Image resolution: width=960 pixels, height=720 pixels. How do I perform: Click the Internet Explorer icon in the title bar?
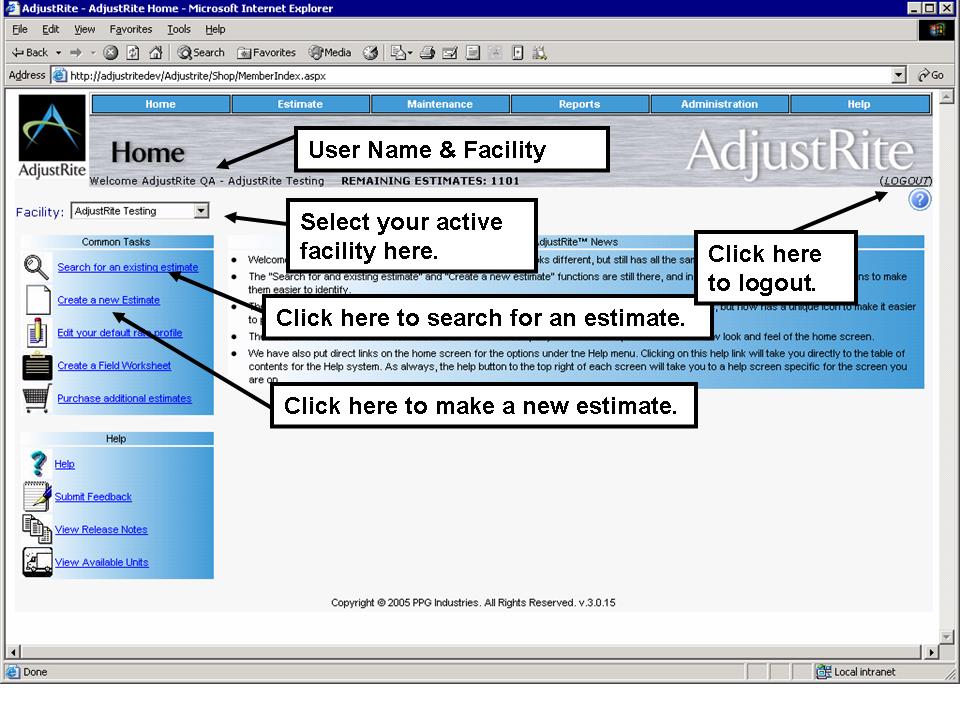[x=12, y=8]
